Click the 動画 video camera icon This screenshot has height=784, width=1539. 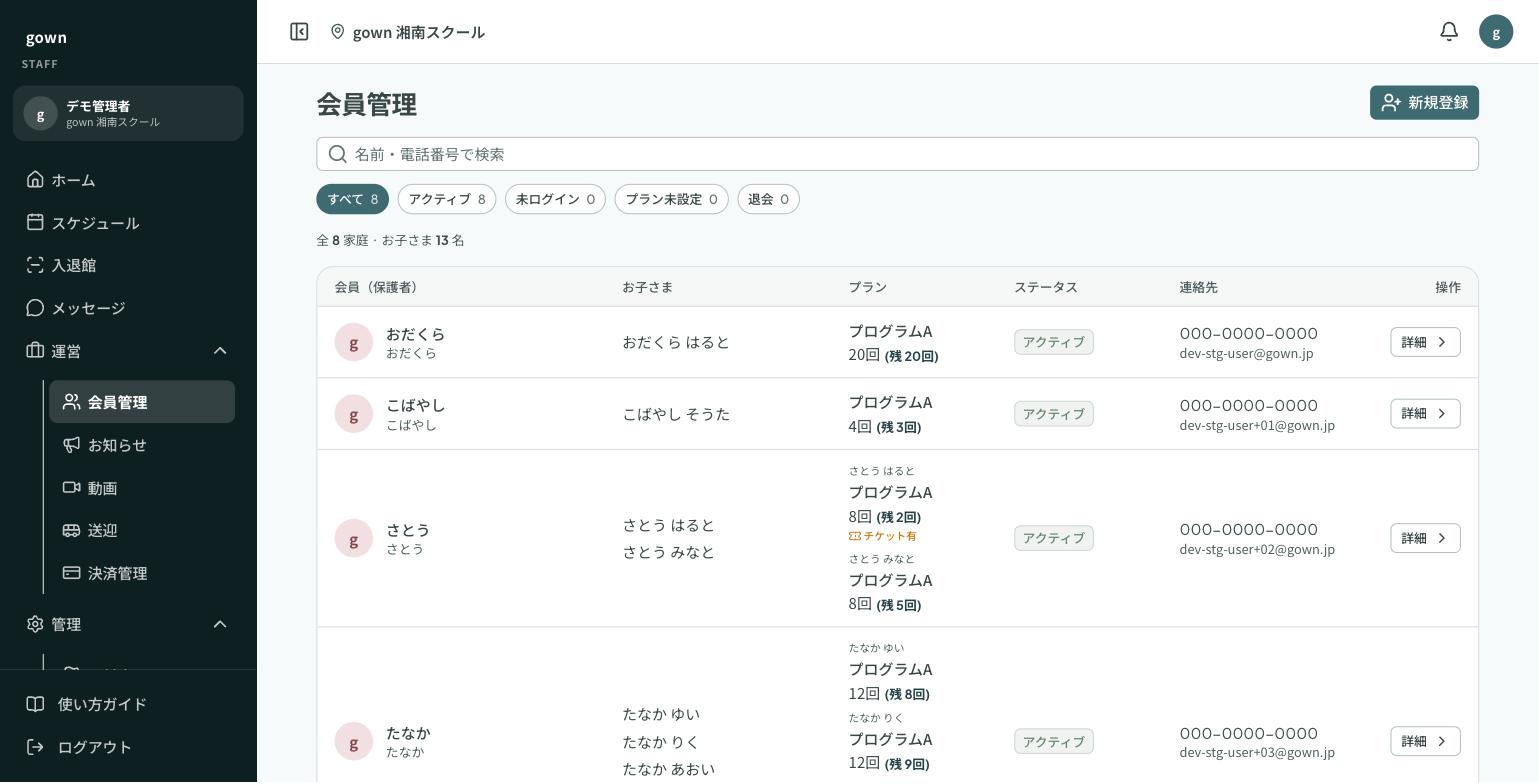[71, 488]
